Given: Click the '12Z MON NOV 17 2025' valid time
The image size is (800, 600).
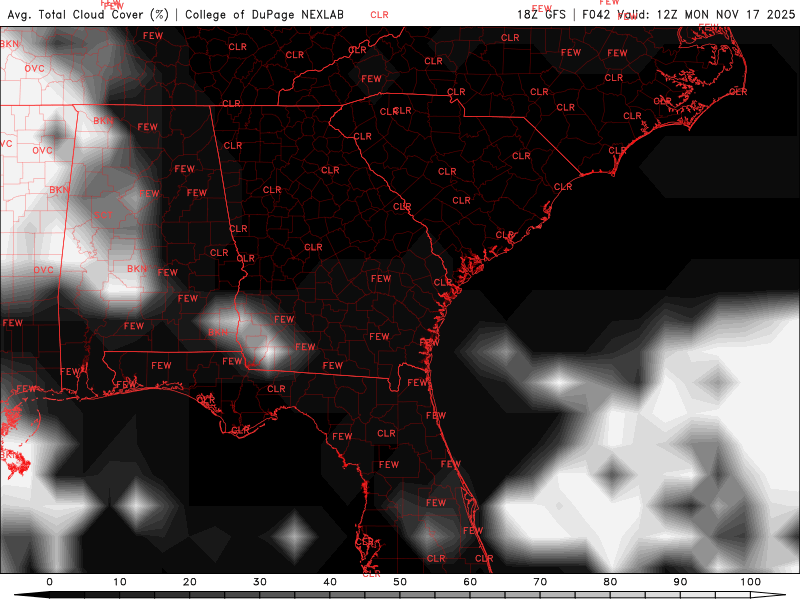Looking at the screenshot, I should (x=726, y=14).
